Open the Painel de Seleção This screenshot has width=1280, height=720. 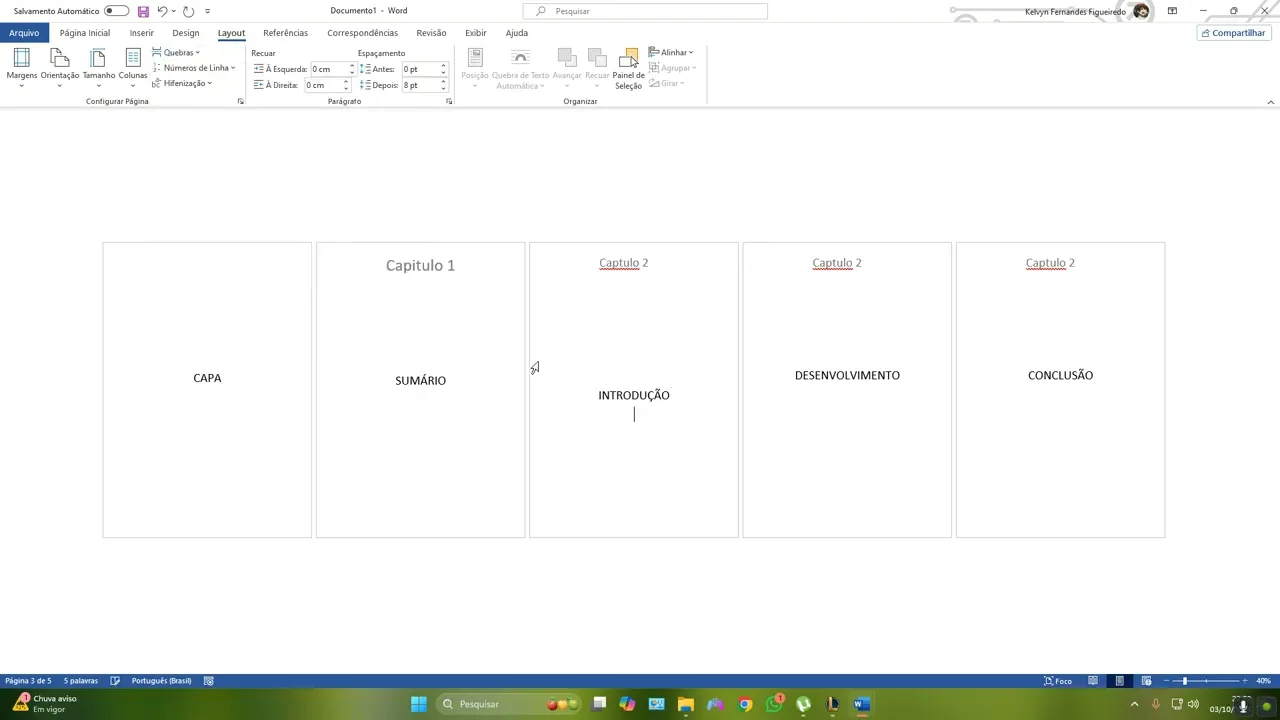(x=628, y=68)
